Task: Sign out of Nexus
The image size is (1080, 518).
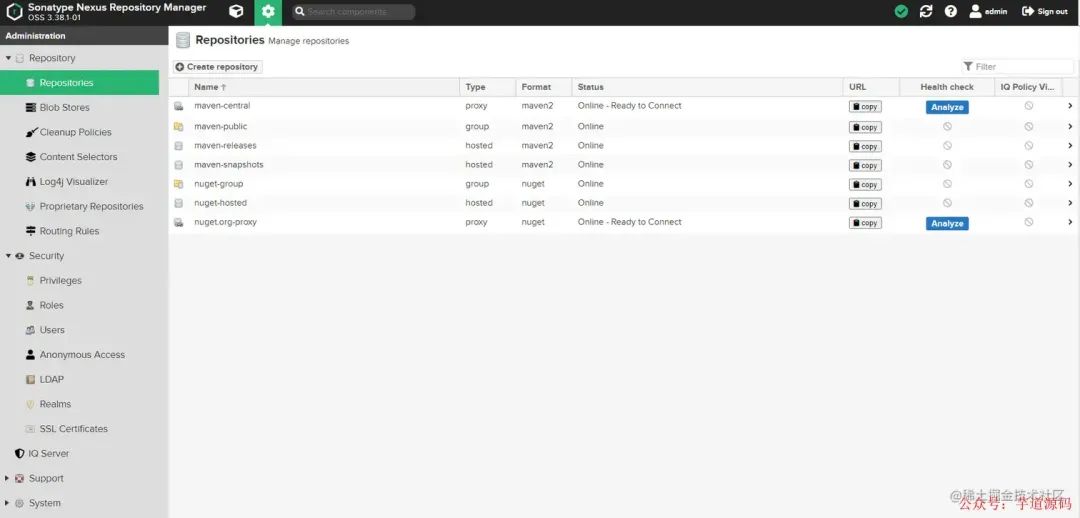Action: 1045,12
